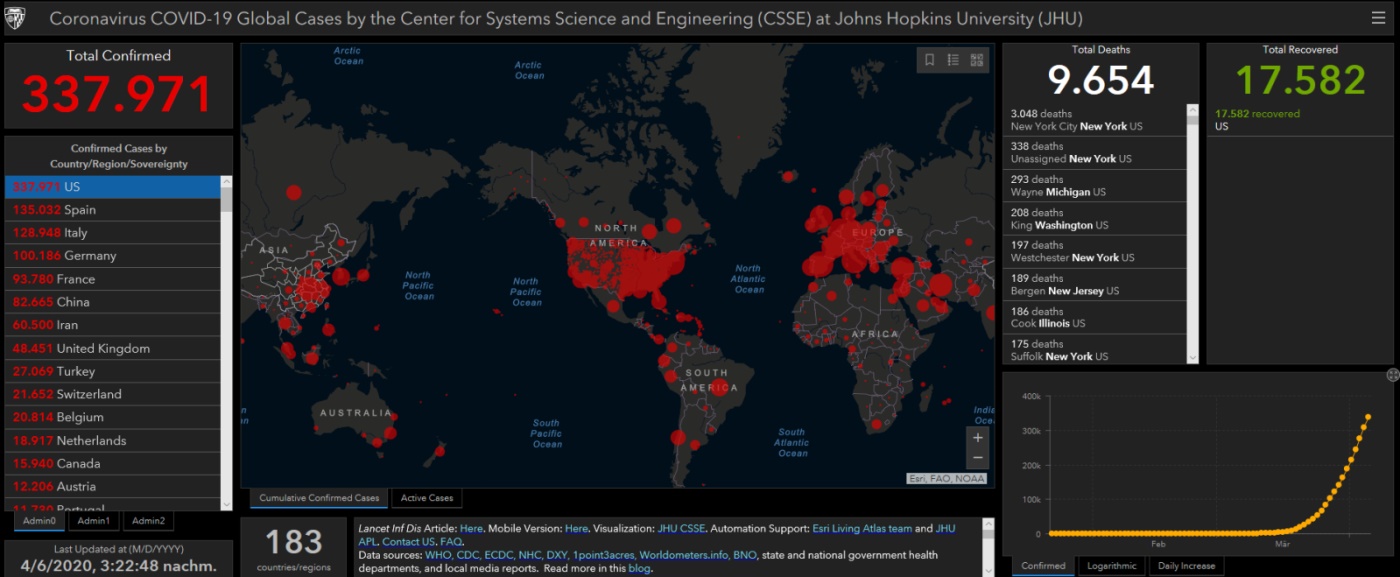This screenshot has height=577, width=1400.
Task: Select Cook Illinois deaths row
Action: pos(1095,317)
